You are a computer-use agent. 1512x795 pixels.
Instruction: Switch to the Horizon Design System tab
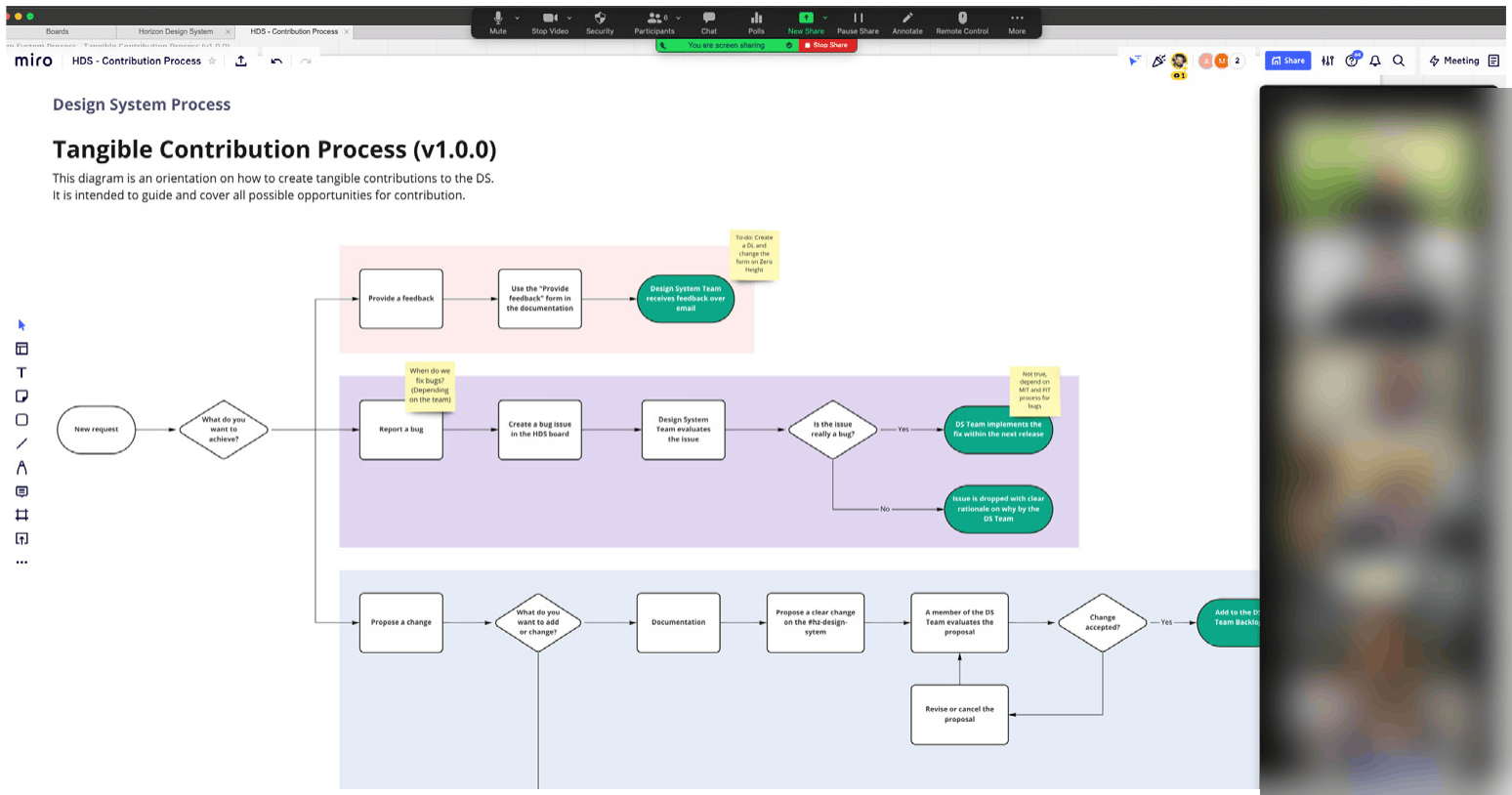(176, 31)
